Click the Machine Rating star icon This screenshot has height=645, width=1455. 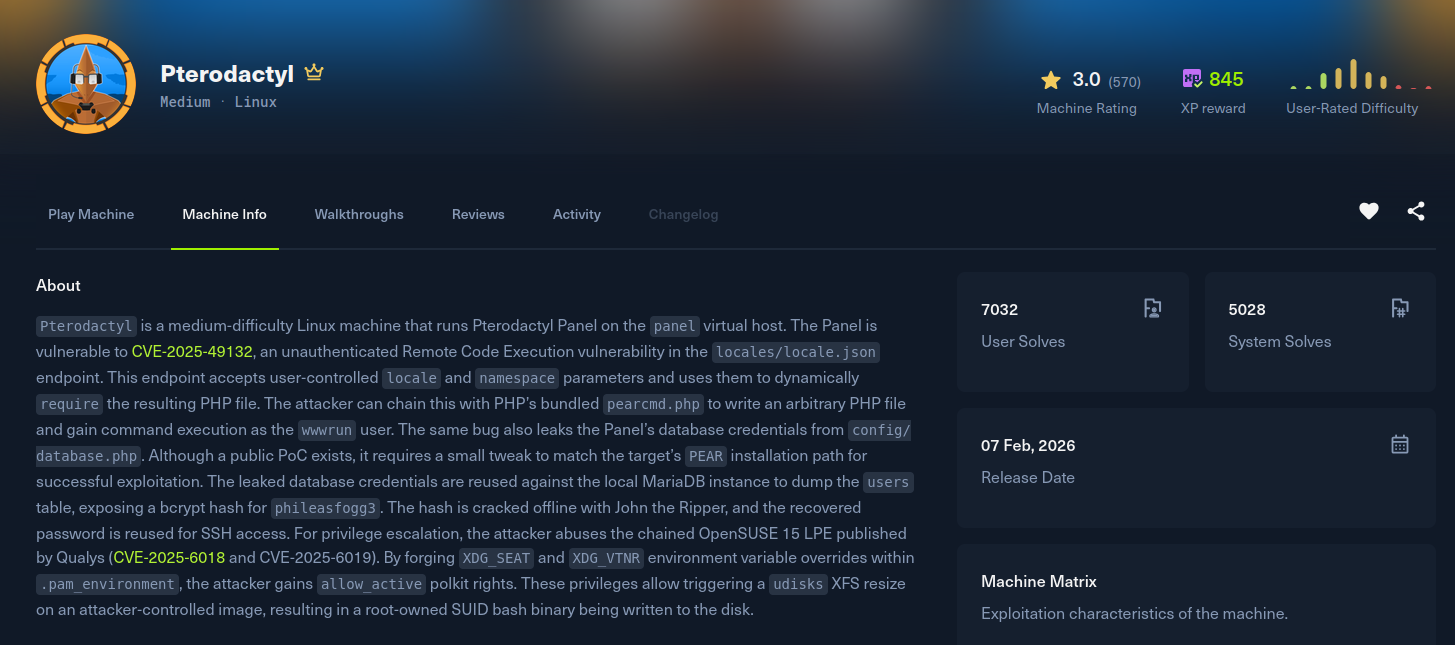tap(1051, 80)
